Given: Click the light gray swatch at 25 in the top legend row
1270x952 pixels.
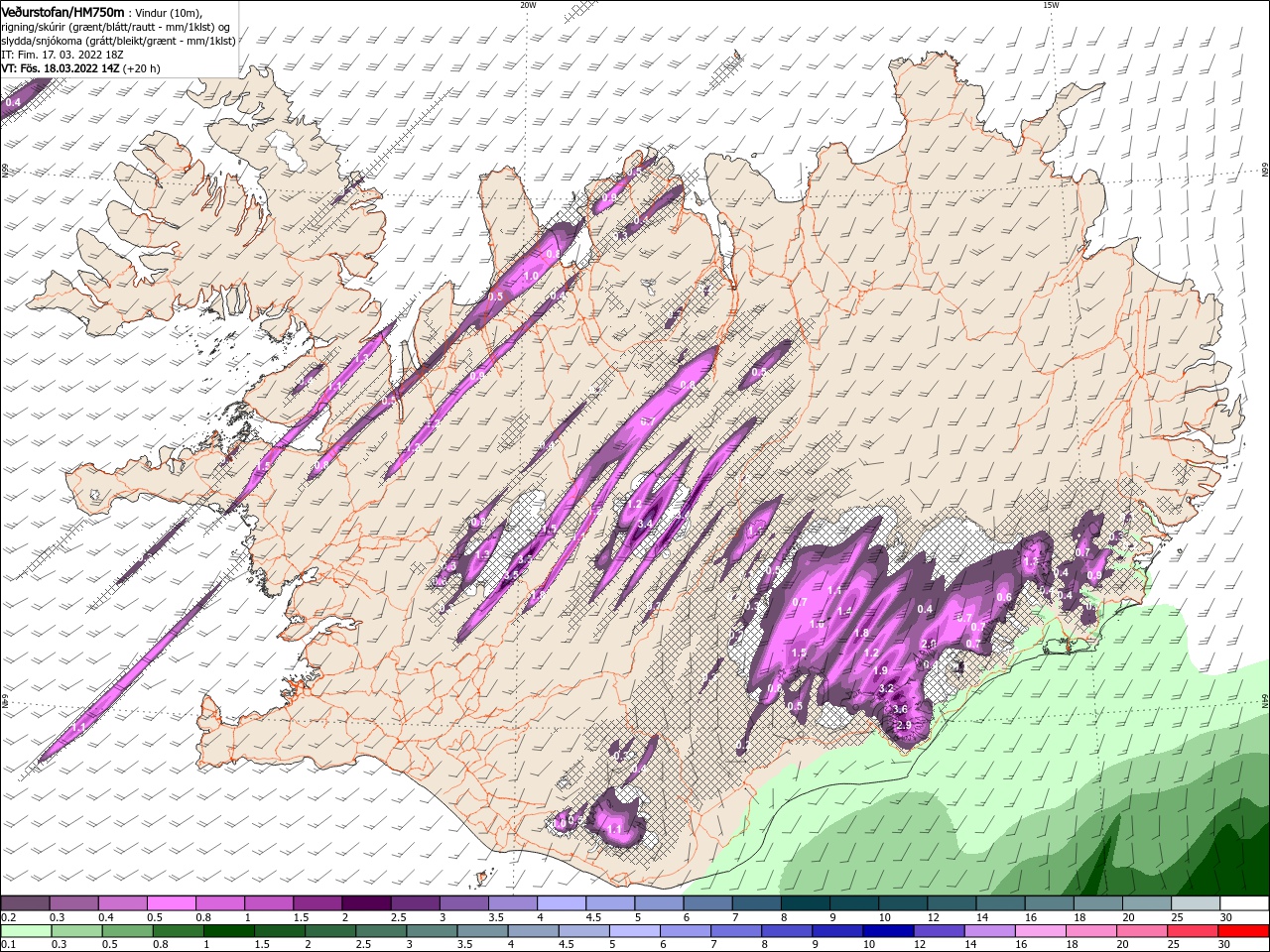Looking at the screenshot, I should 1195,903.
